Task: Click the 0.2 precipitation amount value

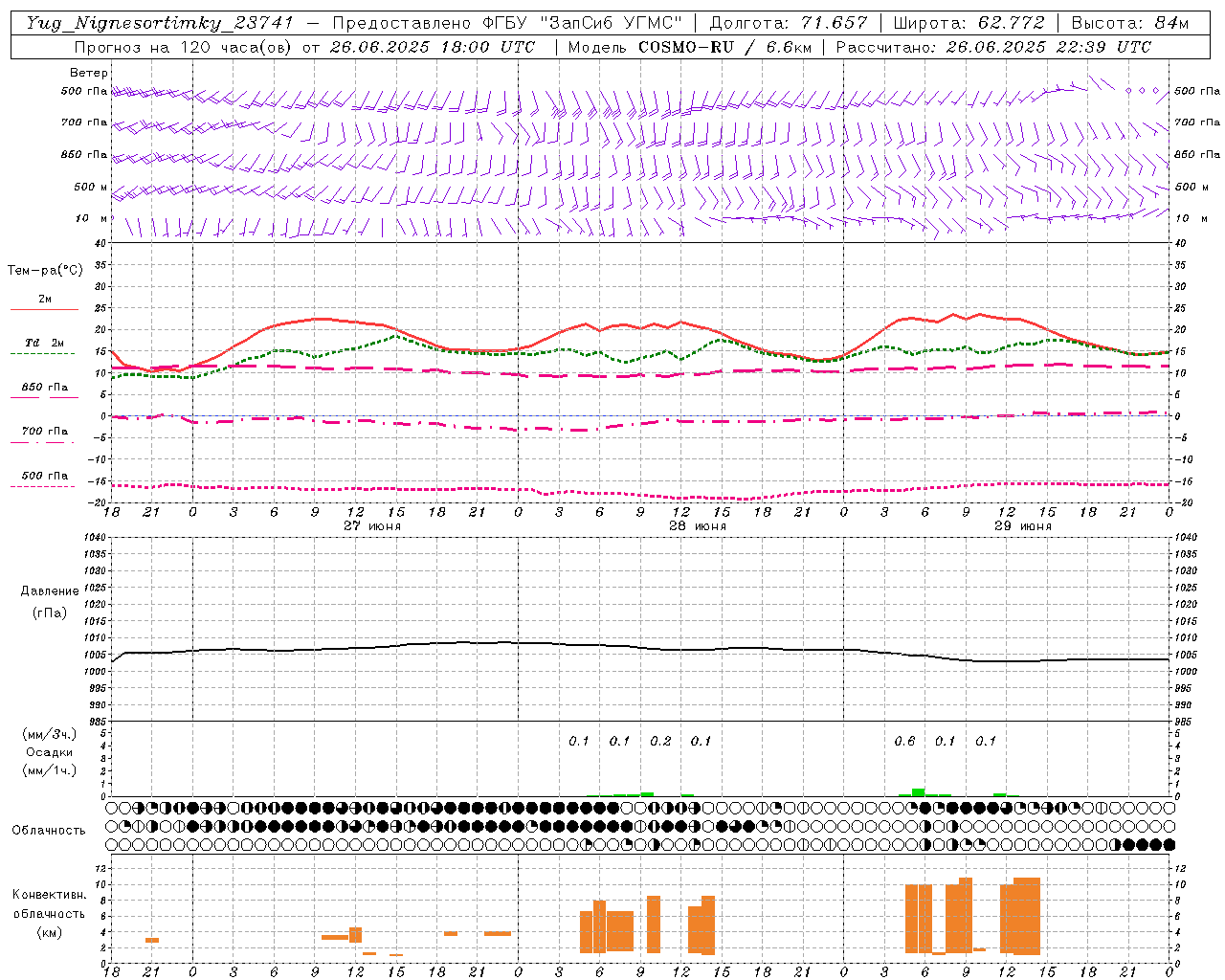Action: pyautogui.click(x=660, y=742)
